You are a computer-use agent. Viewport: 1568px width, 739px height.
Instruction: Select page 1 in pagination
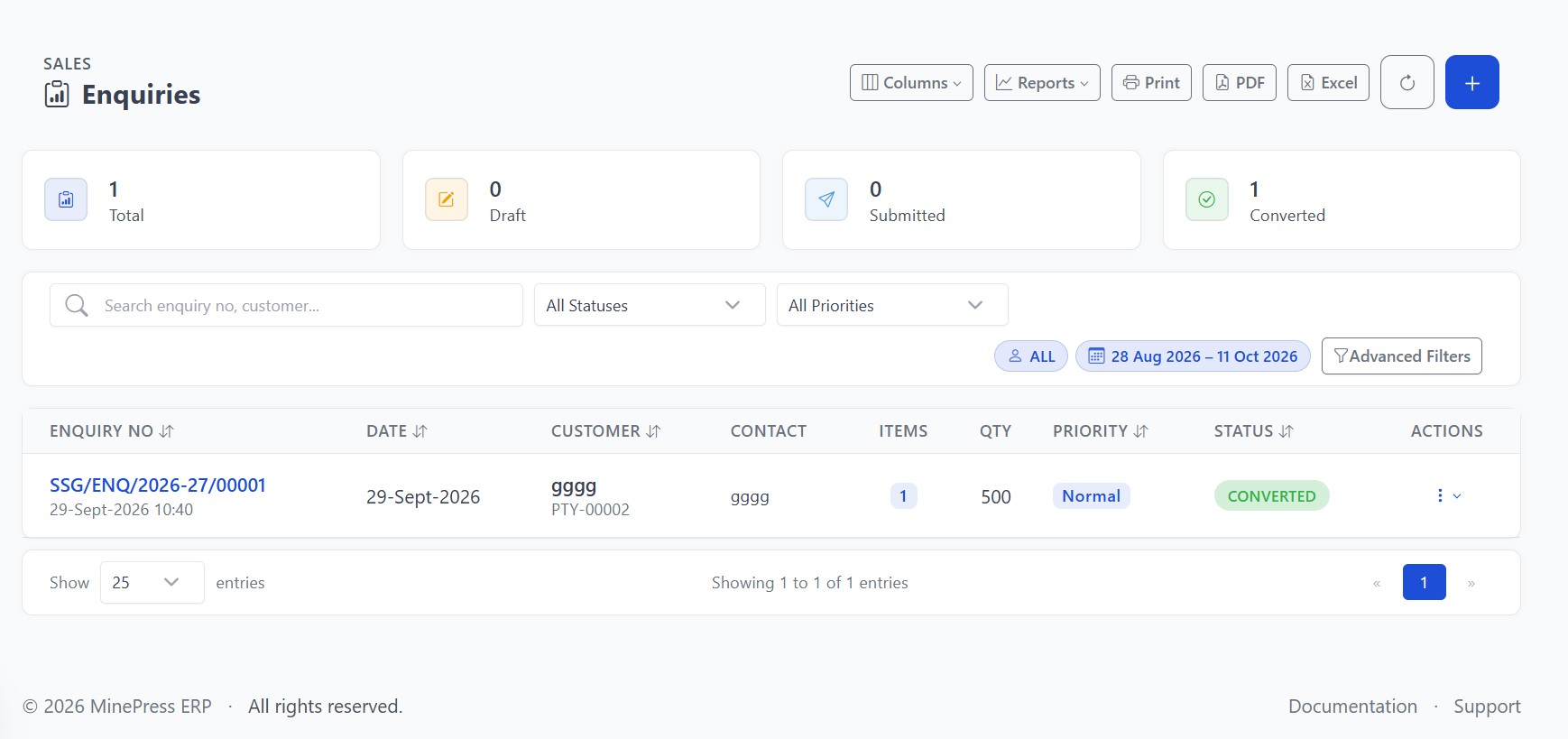tap(1424, 582)
